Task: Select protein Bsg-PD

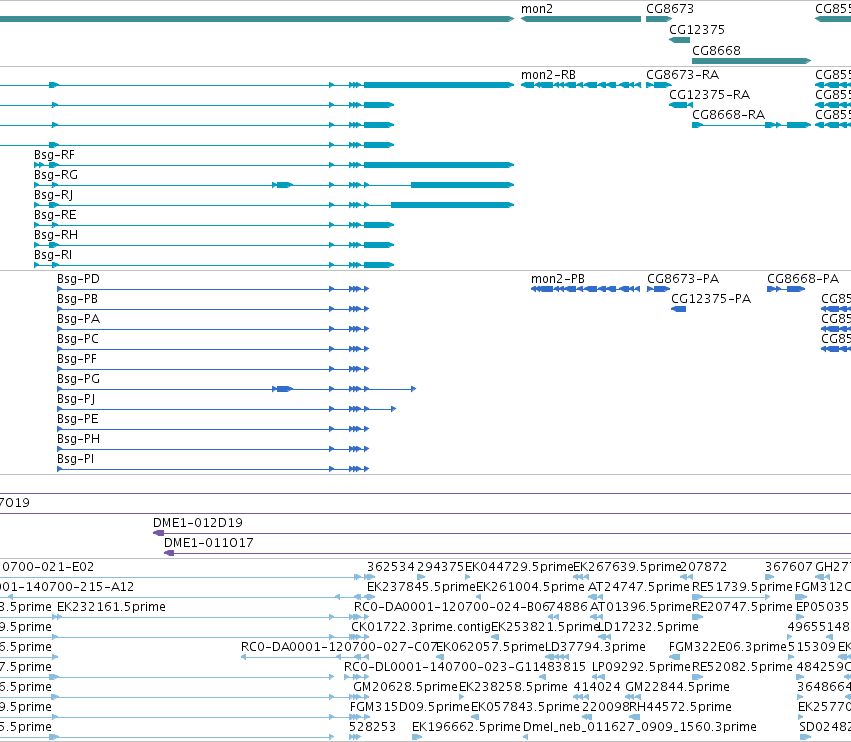Action: coord(78,279)
